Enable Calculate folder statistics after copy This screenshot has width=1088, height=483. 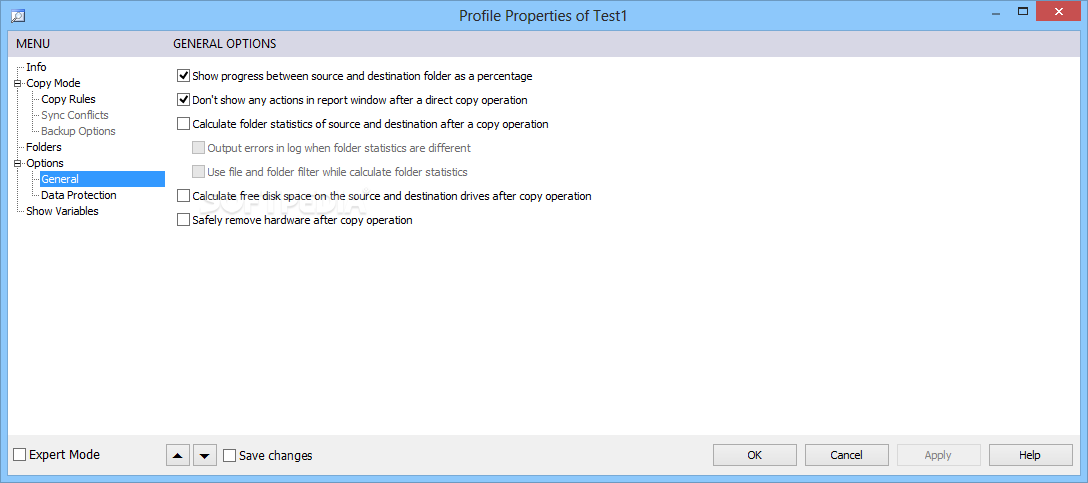(183, 124)
